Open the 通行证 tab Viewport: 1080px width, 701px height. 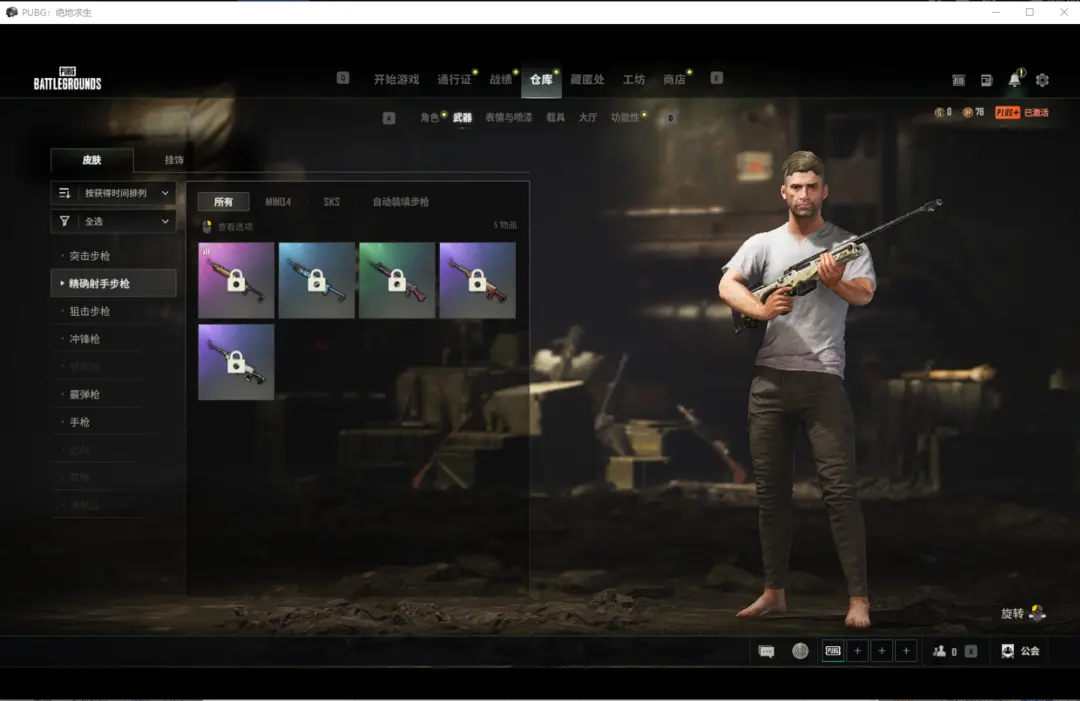[454, 79]
